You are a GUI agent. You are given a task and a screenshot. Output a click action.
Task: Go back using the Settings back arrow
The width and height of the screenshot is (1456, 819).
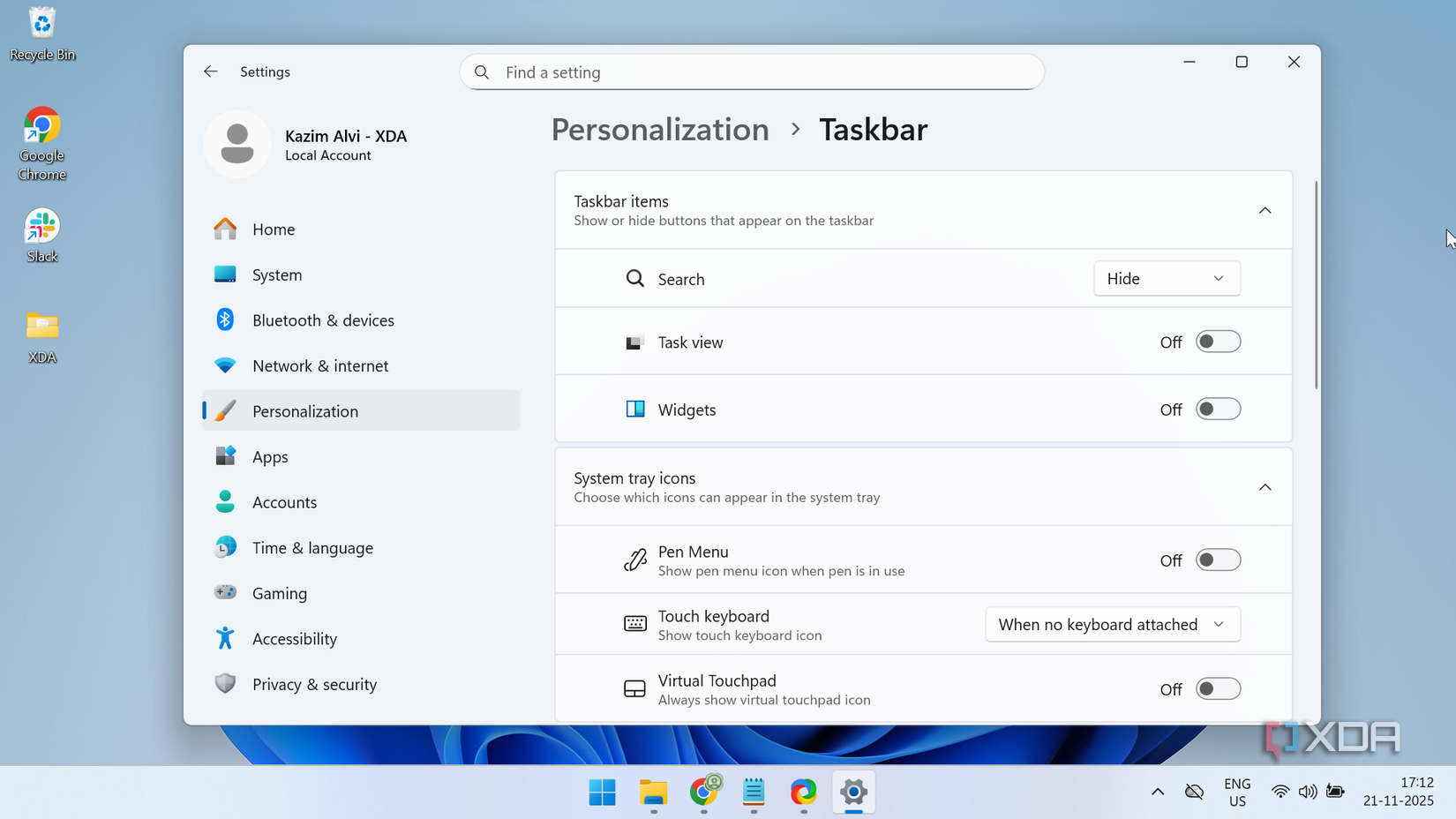click(x=210, y=71)
